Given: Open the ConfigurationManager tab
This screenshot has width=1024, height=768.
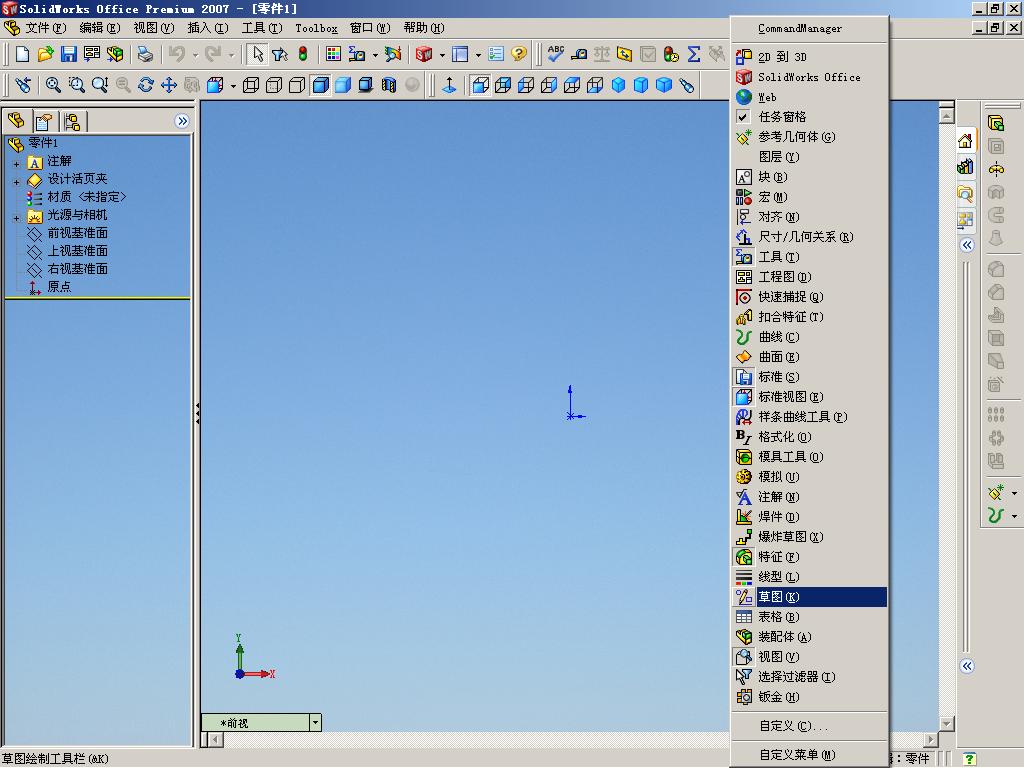Looking at the screenshot, I should click(x=72, y=121).
